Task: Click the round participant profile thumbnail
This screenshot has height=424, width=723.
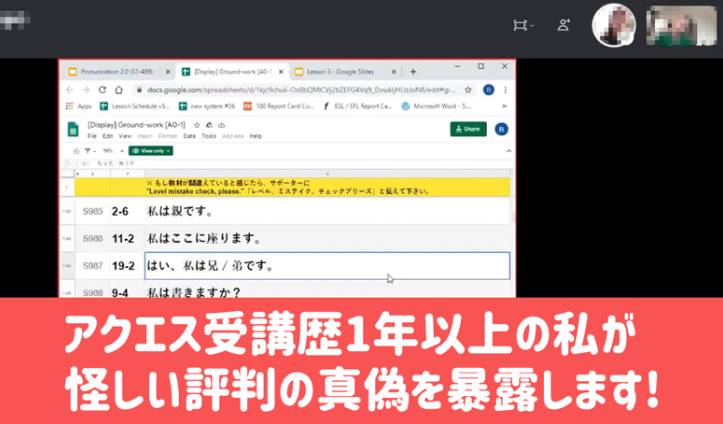Action: (617, 25)
